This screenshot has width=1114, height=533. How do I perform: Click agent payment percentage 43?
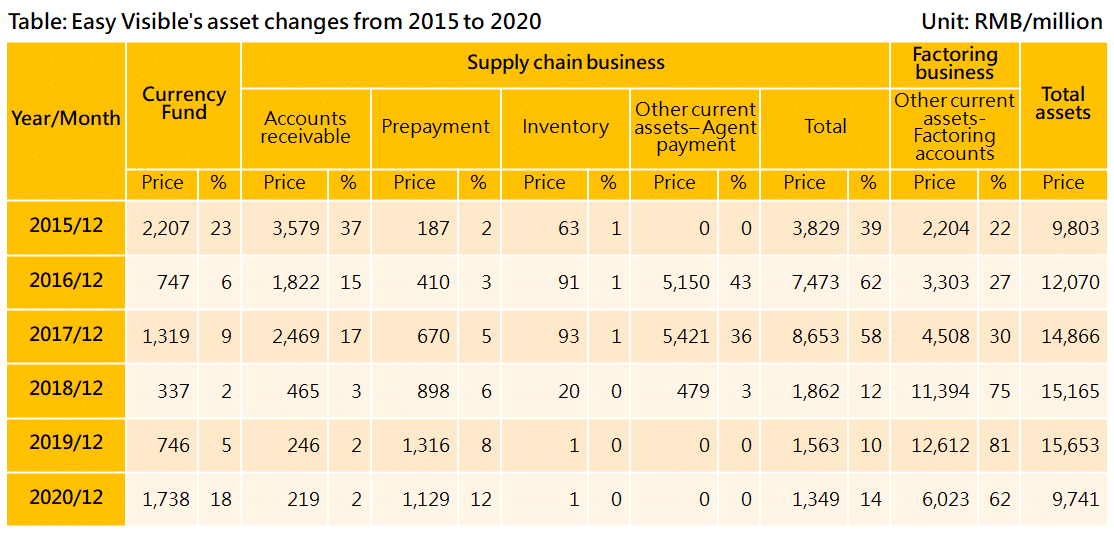tap(739, 283)
